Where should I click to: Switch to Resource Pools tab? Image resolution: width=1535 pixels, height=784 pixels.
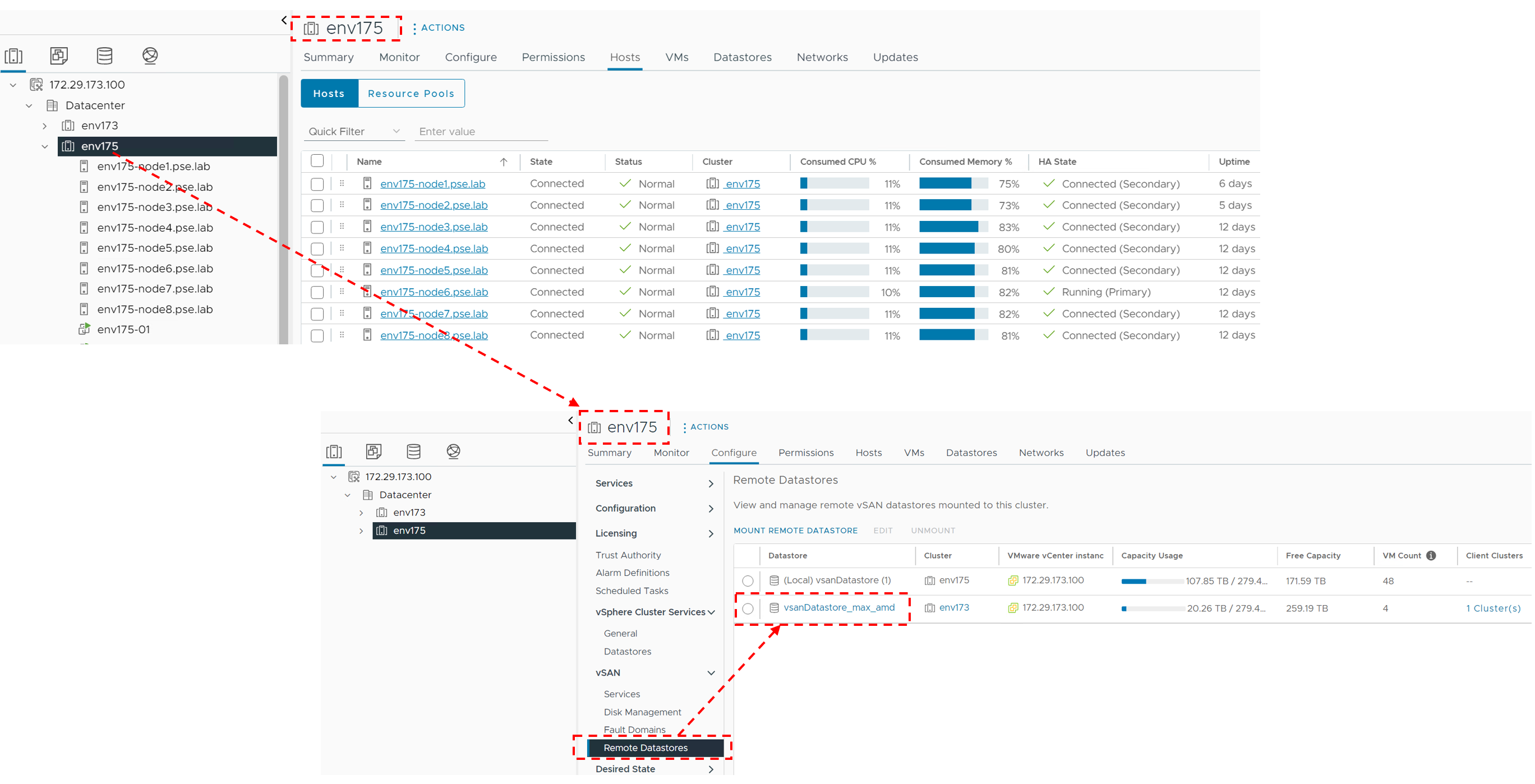tap(411, 94)
